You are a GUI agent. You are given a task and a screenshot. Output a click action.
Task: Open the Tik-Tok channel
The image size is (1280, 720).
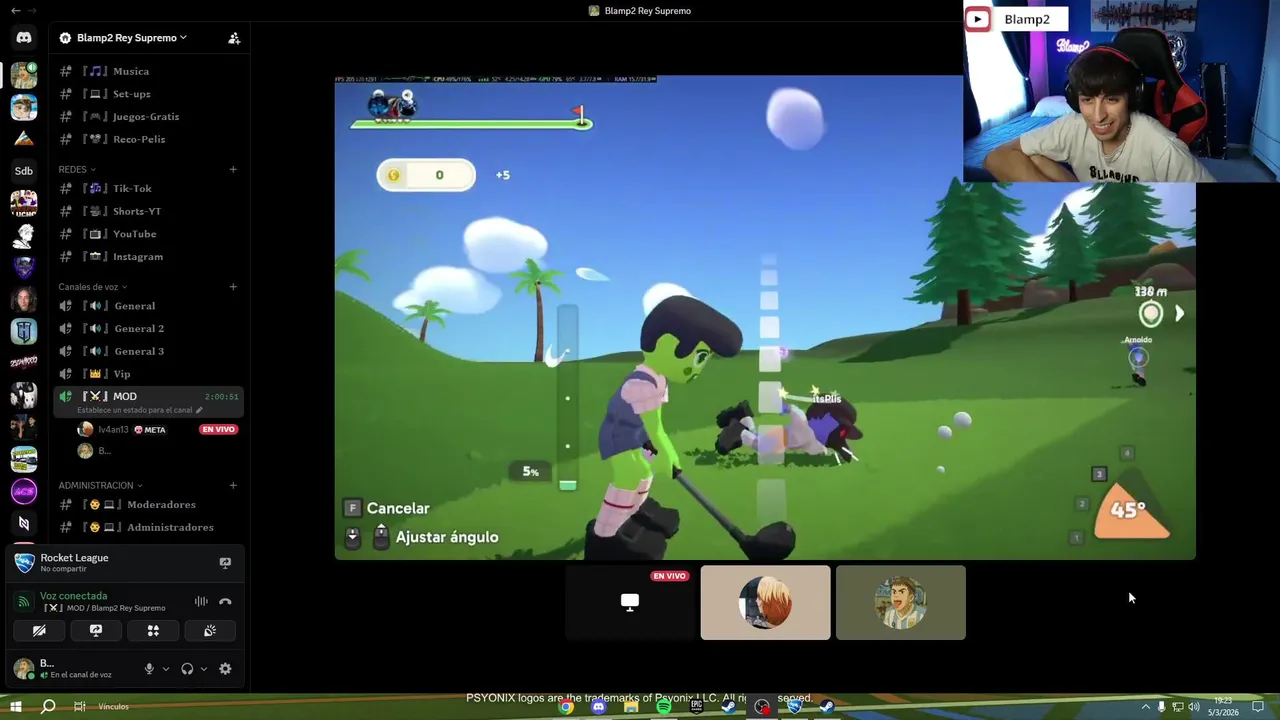point(149,189)
